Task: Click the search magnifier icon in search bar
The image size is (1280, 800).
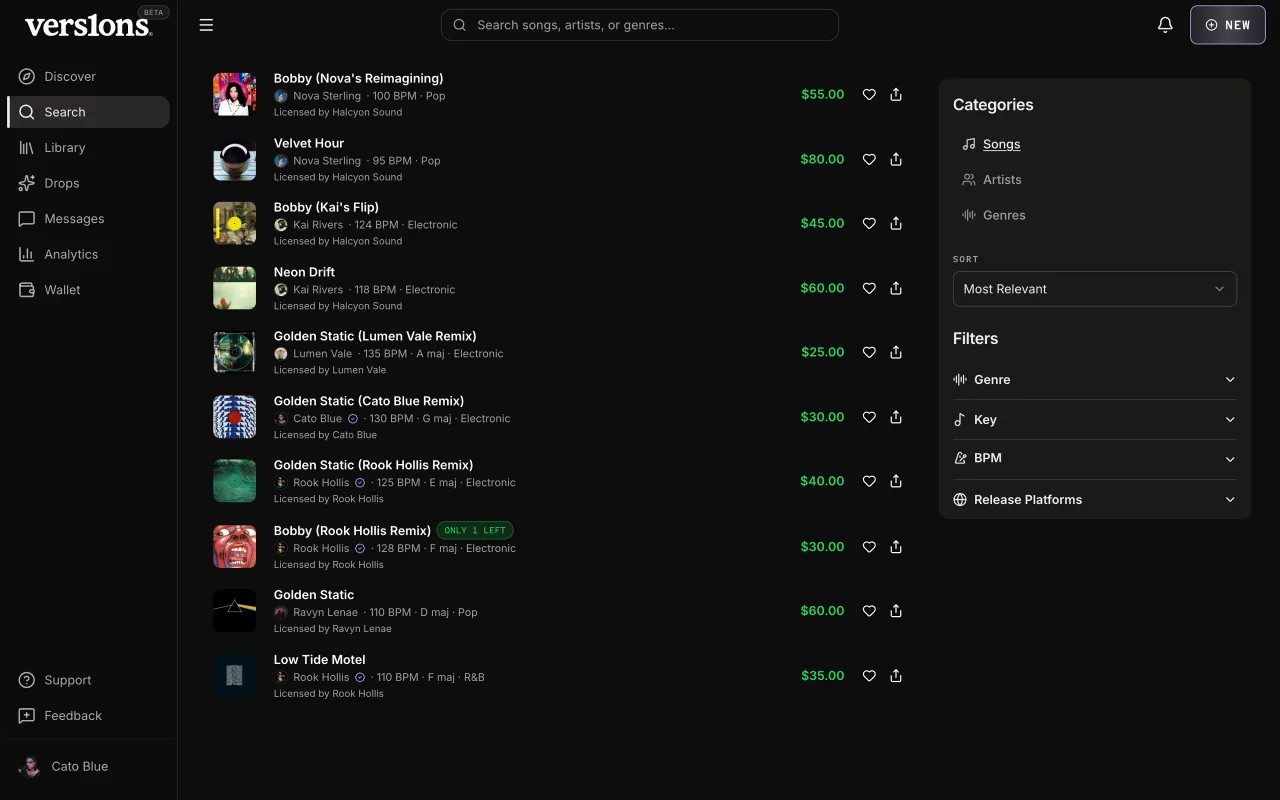Action: 460,25
